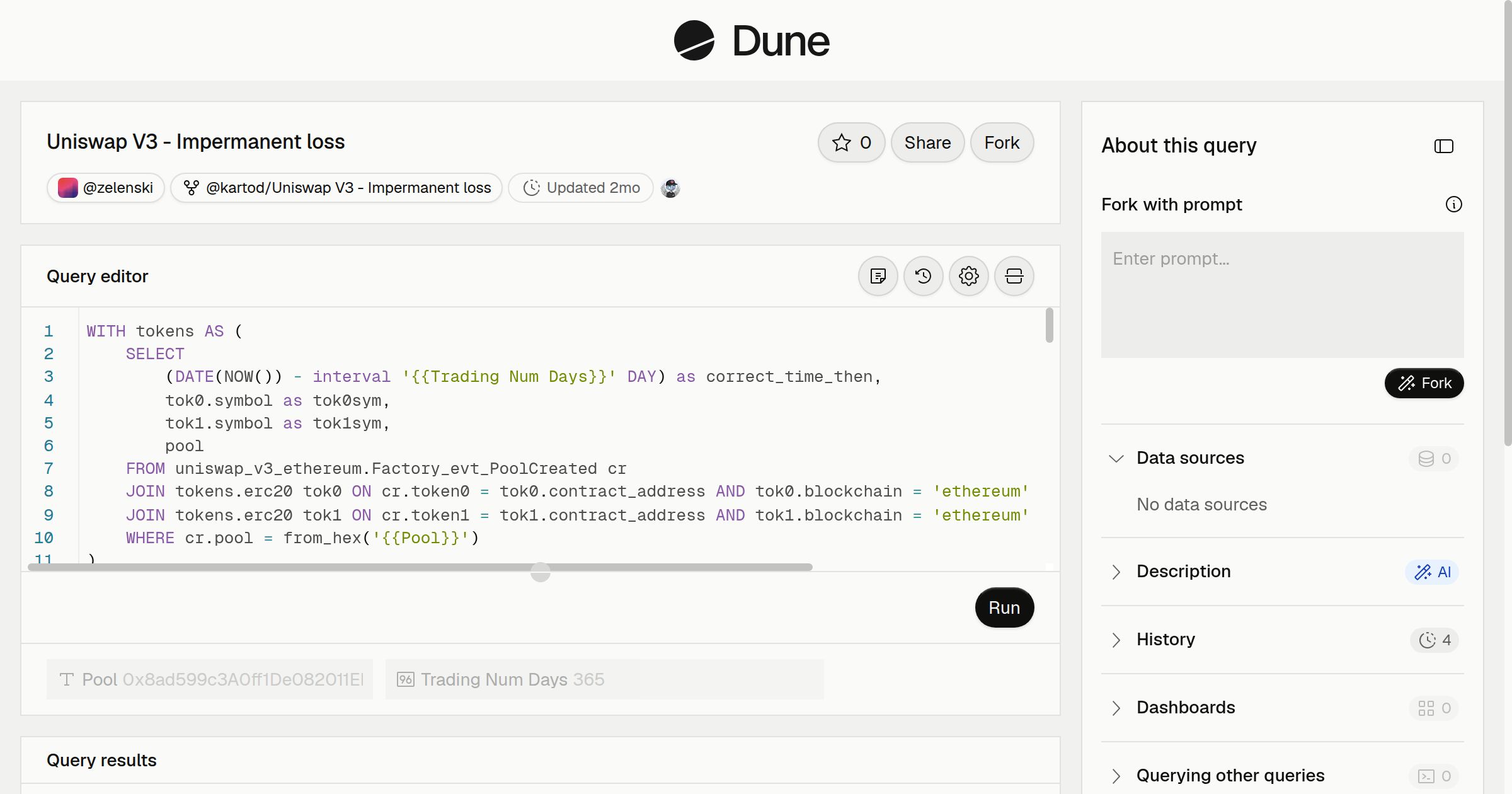Image resolution: width=1512 pixels, height=794 pixels.
Task: Click the Share button
Action: point(927,142)
